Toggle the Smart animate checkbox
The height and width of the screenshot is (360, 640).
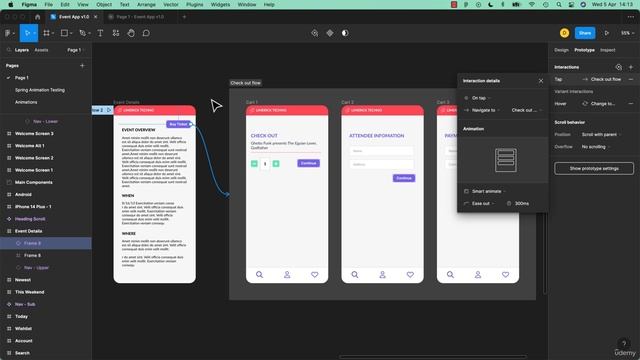pyautogui.click(x=466, y=191)
